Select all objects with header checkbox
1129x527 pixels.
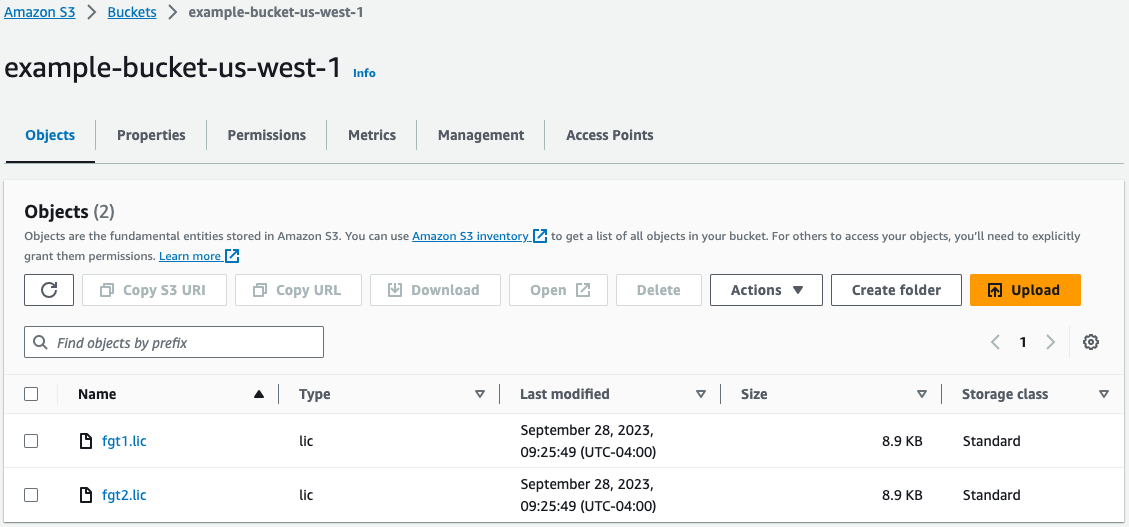pyautogui.click(x=31, y=394)
